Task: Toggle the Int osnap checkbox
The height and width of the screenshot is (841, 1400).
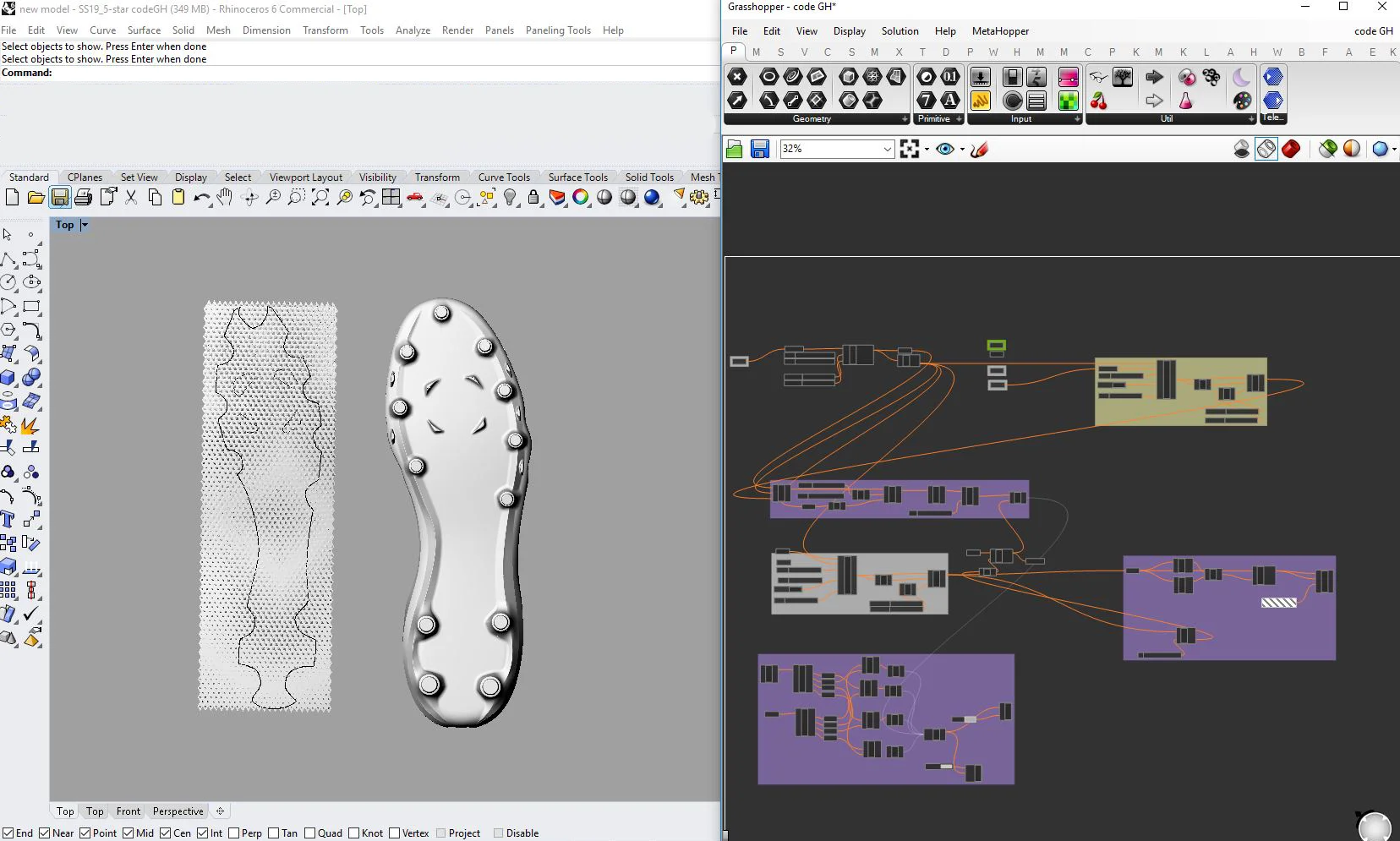Action: tap(202, 833)
